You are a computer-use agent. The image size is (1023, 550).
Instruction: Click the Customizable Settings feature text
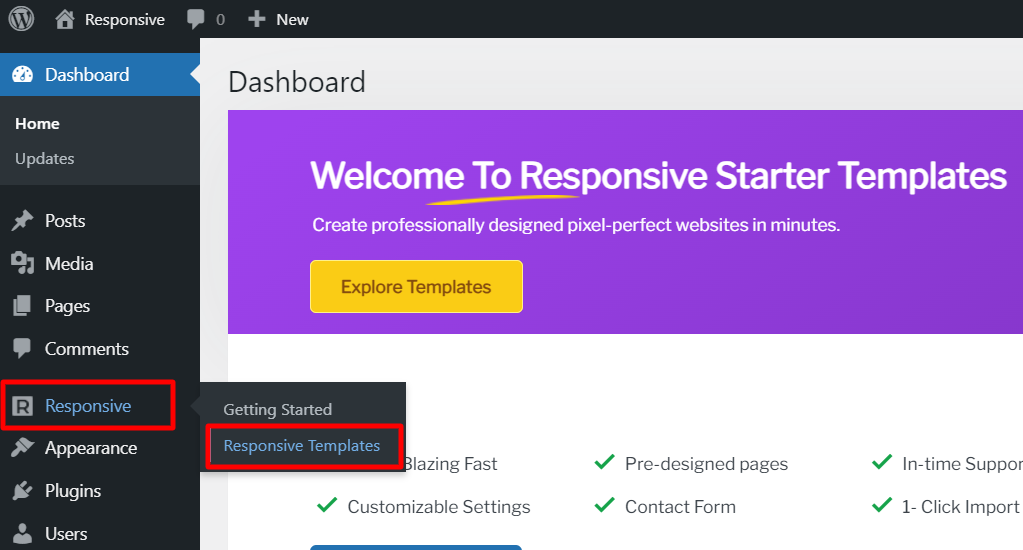click(x=439, y=507)
